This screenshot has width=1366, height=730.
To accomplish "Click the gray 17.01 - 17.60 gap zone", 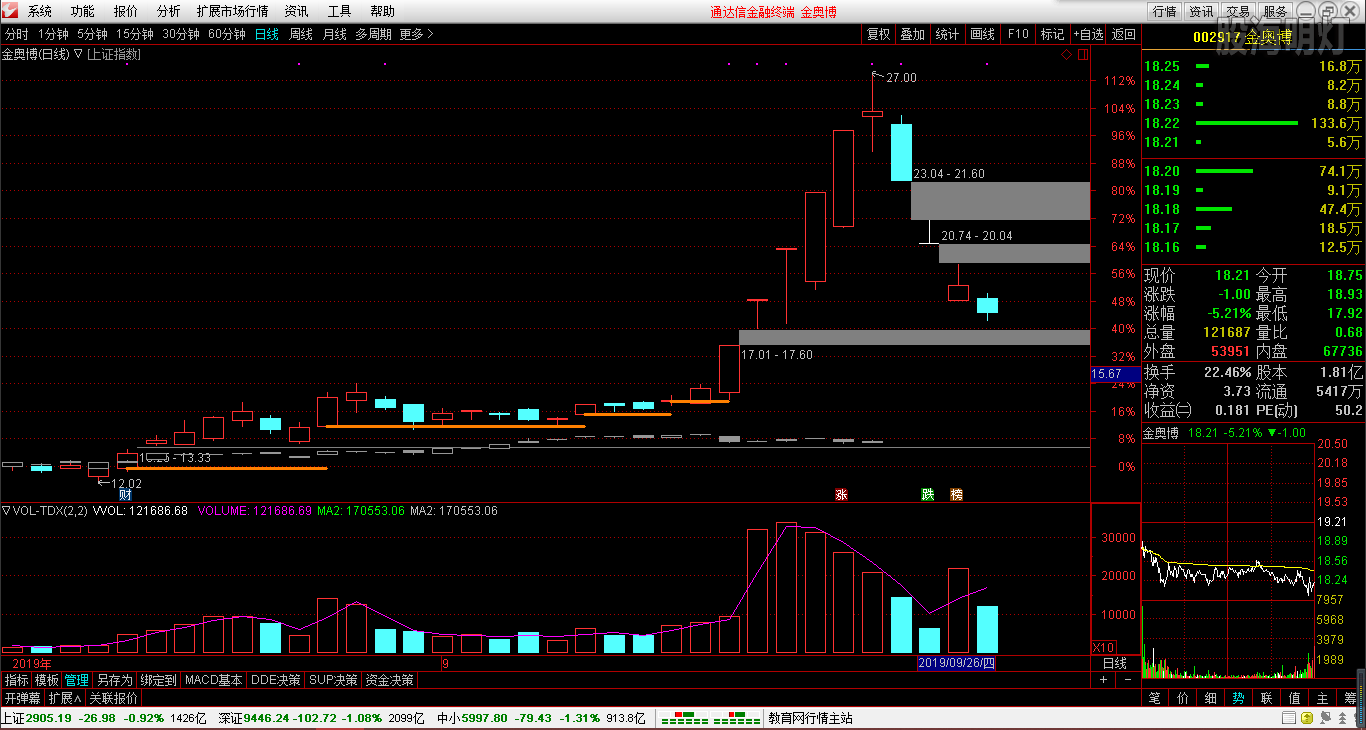I will pos(914,337).
